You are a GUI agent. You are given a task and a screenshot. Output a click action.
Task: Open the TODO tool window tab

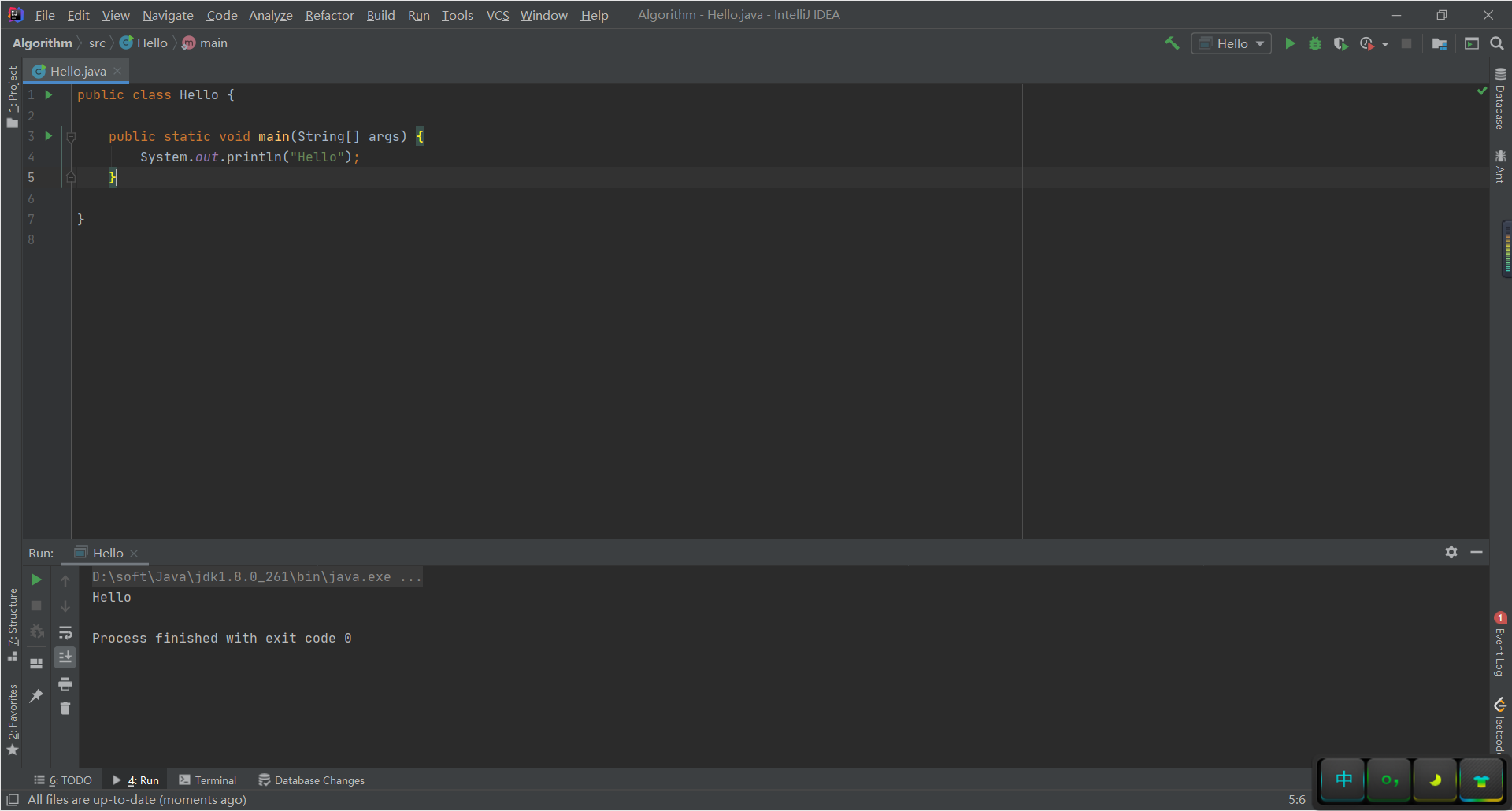(63, 780)
